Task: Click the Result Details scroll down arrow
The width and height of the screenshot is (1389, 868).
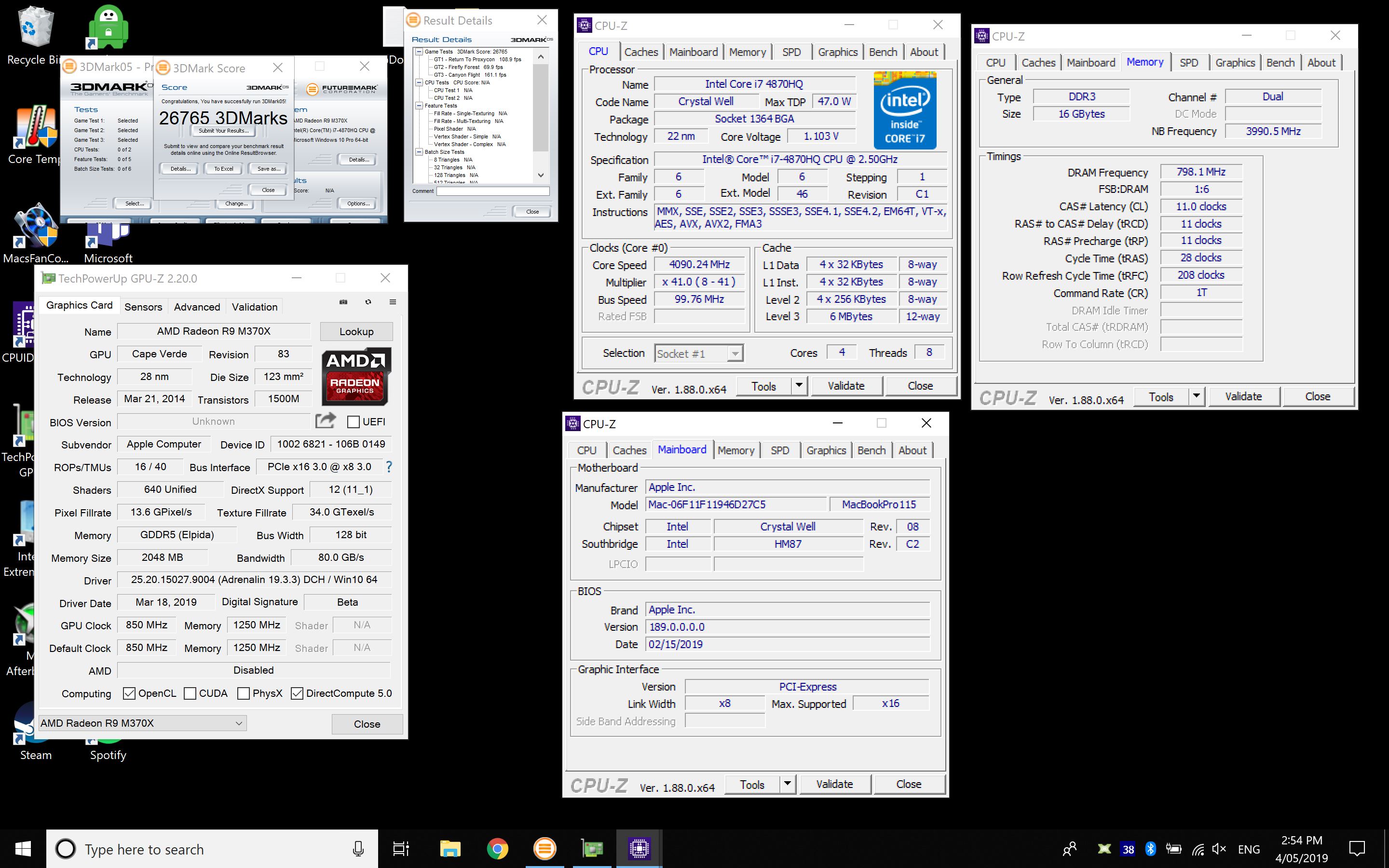Action: [541, 175]
